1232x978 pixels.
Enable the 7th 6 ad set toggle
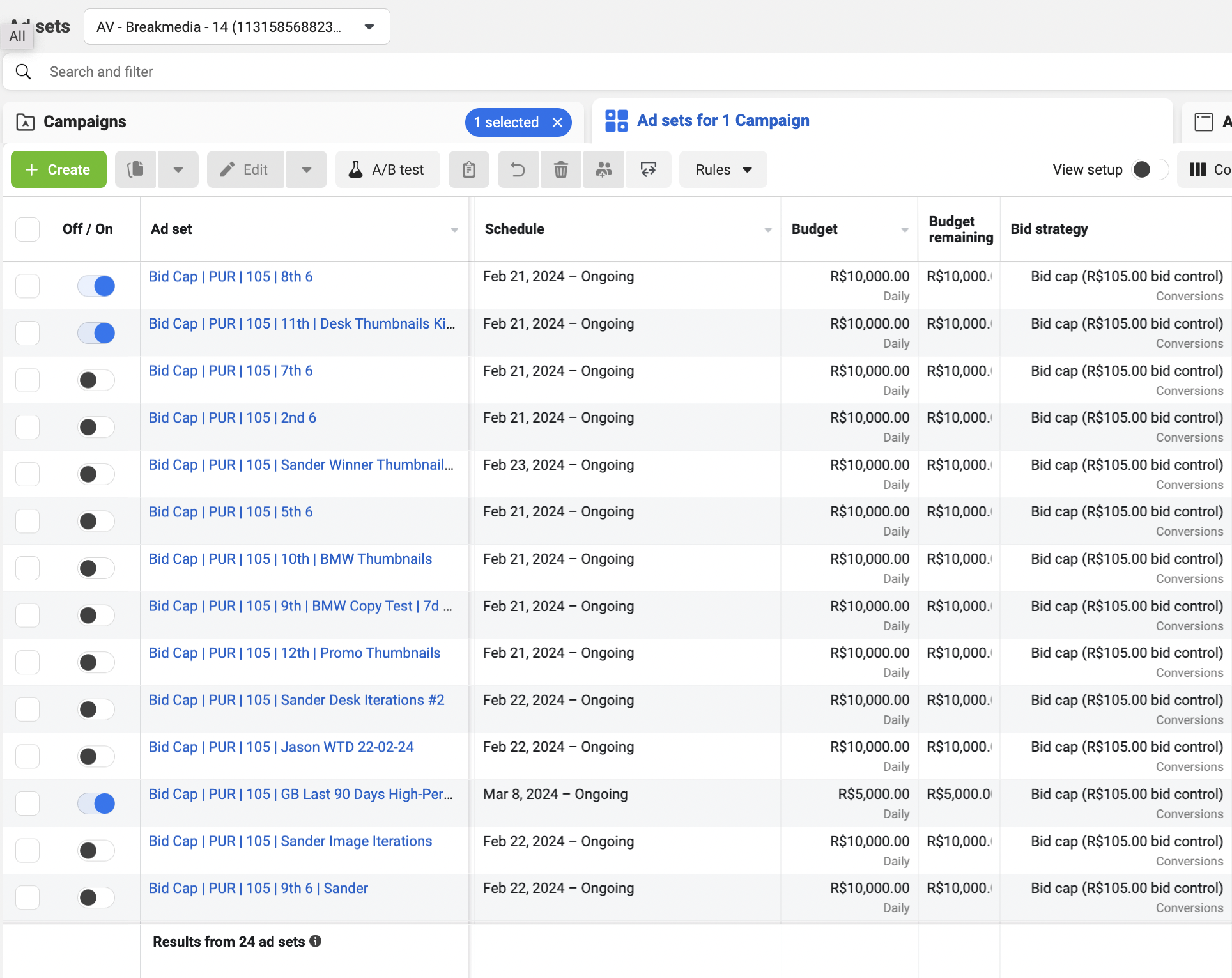pyautogui.click(x=96, y=380)
